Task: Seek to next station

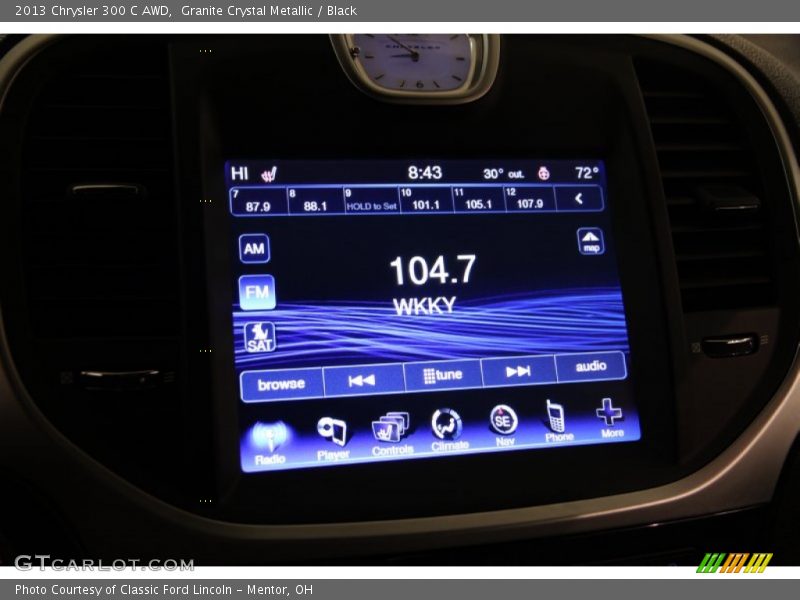Action: pyautogui.click(x=518, y=371)
